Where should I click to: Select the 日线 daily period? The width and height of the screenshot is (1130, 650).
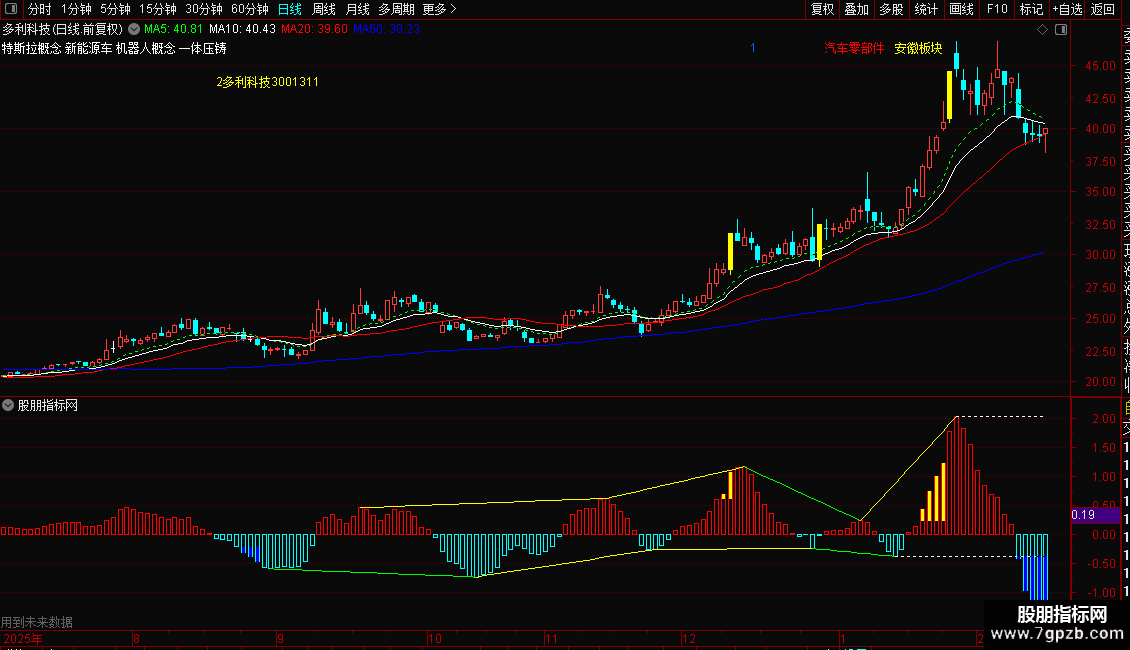[x=290, y=9]
